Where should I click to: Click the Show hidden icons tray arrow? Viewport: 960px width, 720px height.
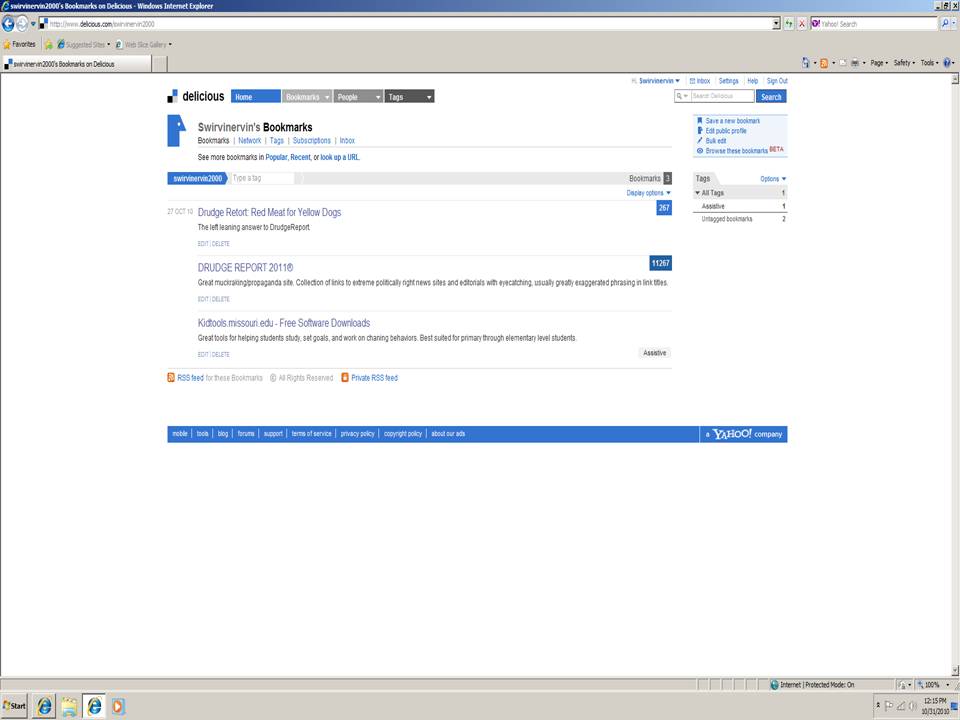[878, 705]
